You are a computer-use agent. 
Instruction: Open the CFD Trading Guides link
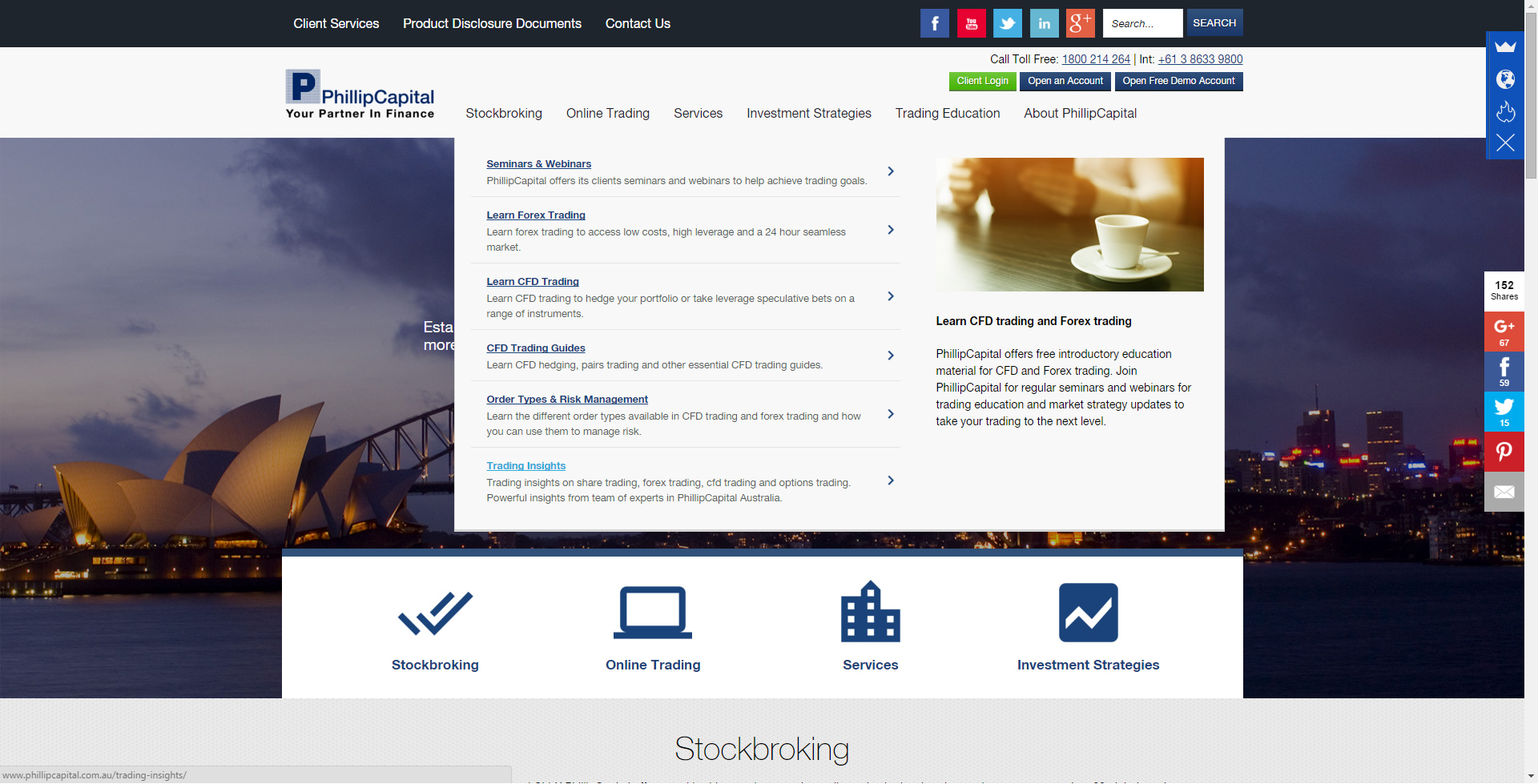click(535, 348)
